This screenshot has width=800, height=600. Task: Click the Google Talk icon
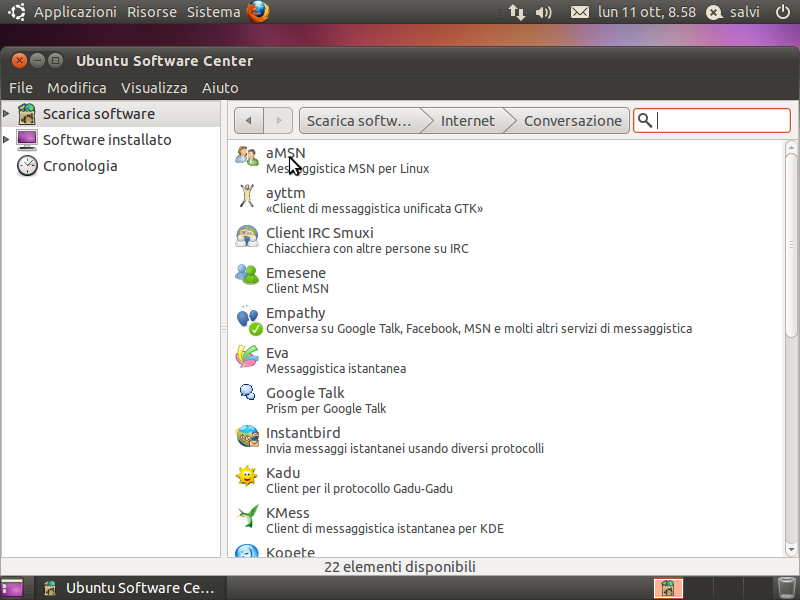tap(247, 392)
